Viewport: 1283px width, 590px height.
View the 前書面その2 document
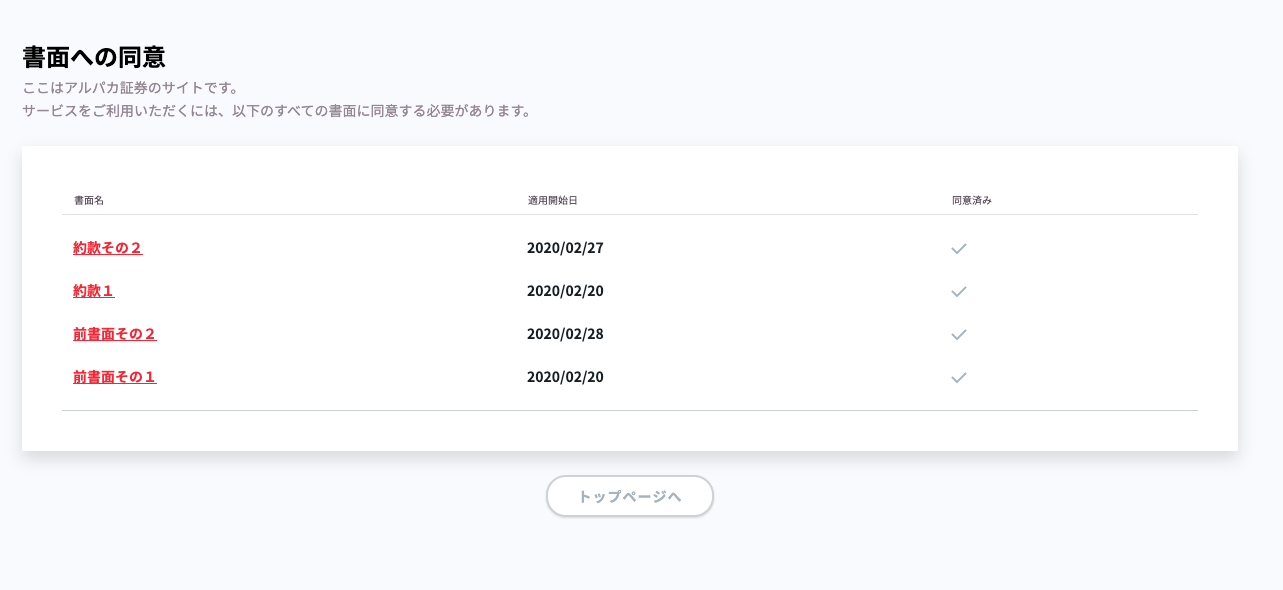pyautogui.click(x=115, y=334)
